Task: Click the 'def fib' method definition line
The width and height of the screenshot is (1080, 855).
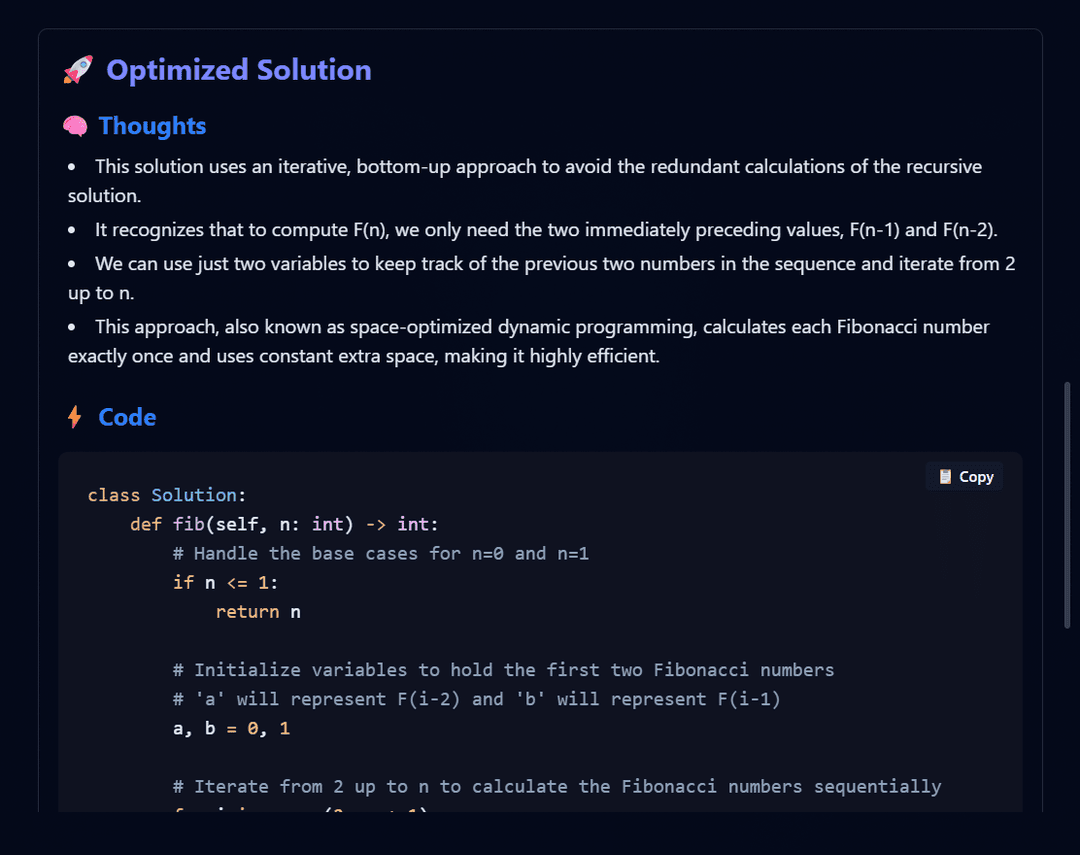Action: click(284, 524)
